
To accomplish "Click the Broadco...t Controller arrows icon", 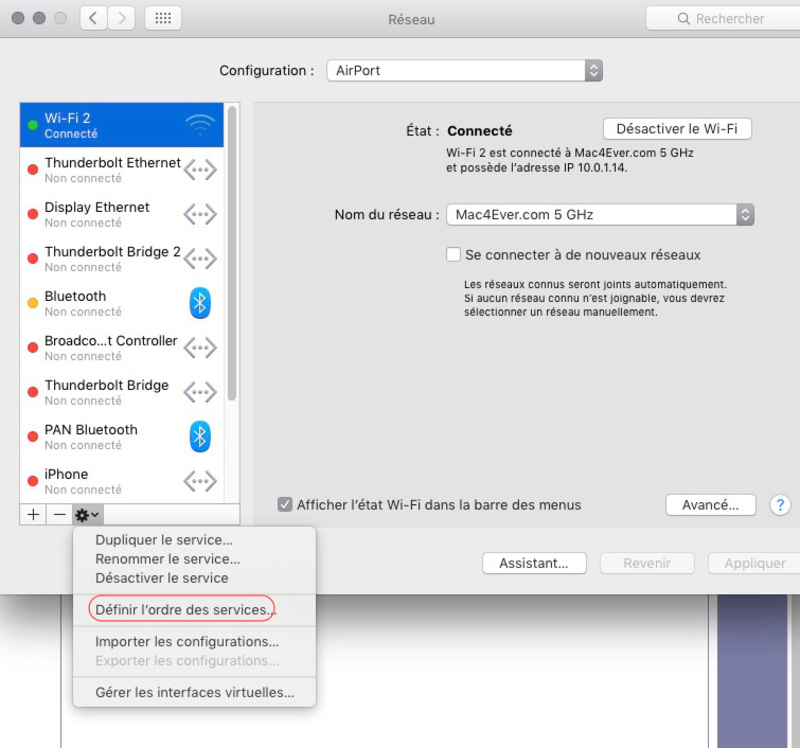I will tap(200, 348).
